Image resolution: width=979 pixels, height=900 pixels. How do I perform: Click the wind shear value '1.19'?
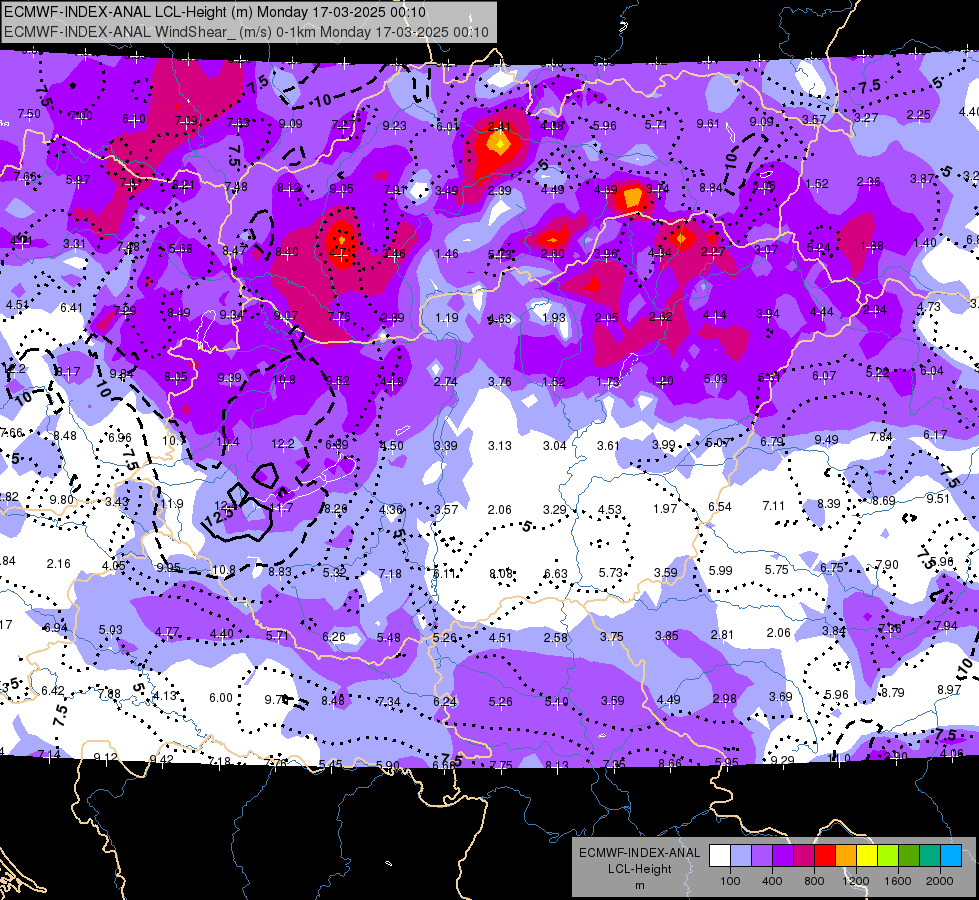coord(446,317)
